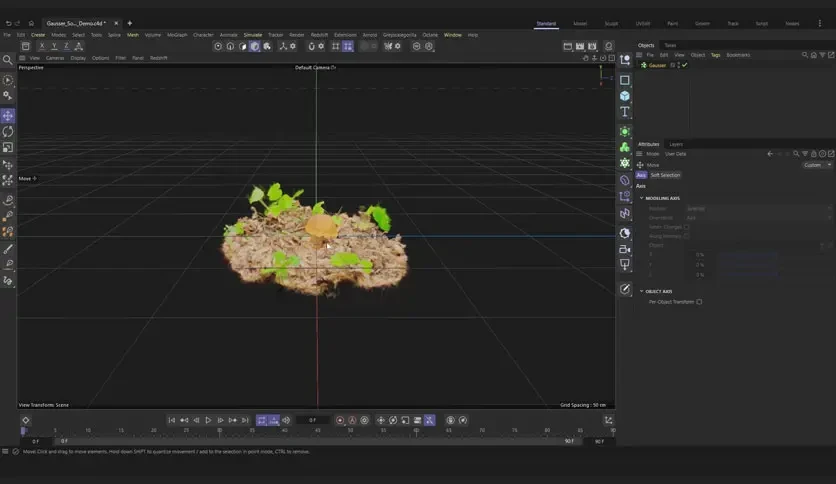Toggle the Per-Object Transform checkbox
This screenshot has width=836, height=484.
[699, 302]
